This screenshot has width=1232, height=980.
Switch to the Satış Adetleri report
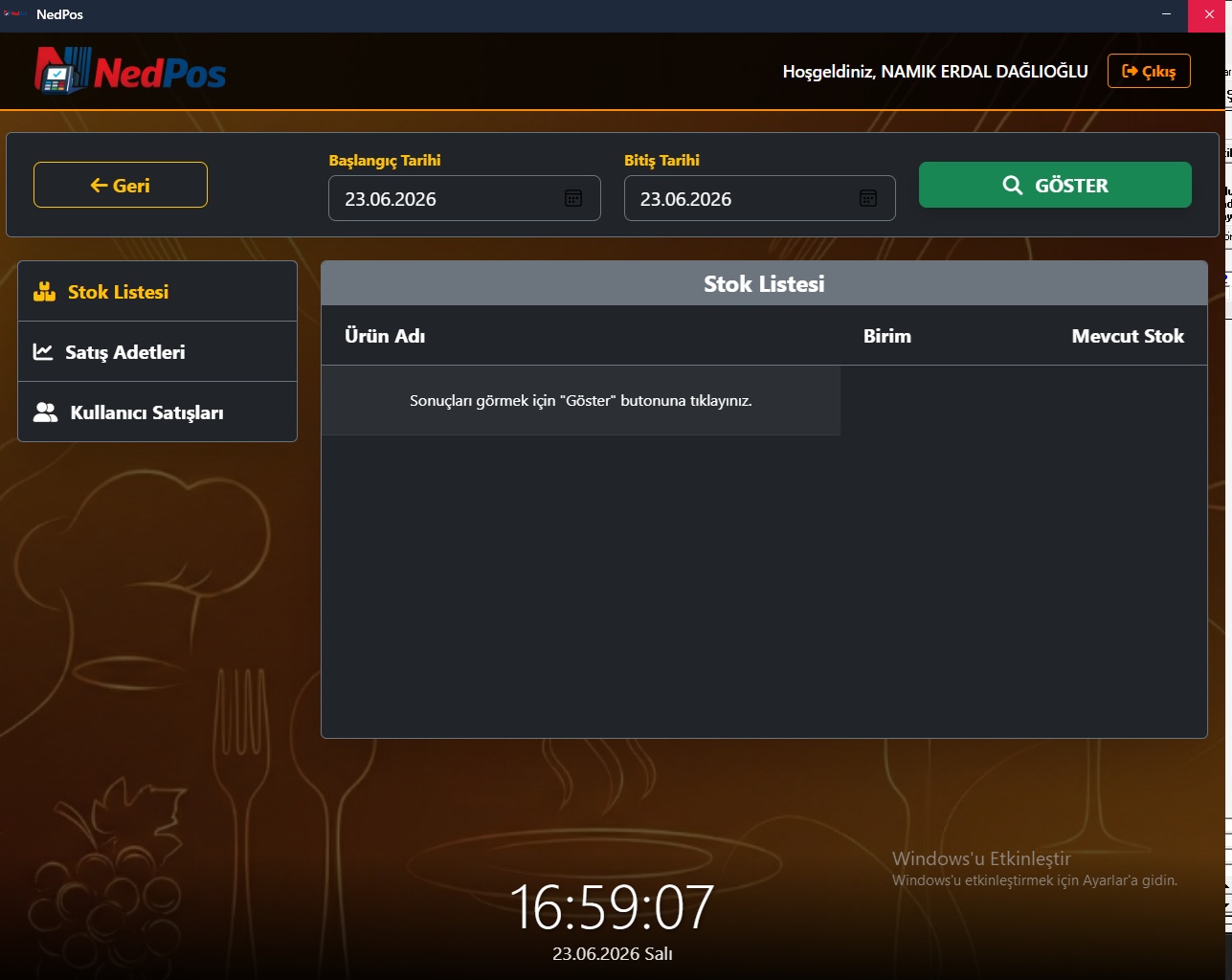[x=157, y=351]
